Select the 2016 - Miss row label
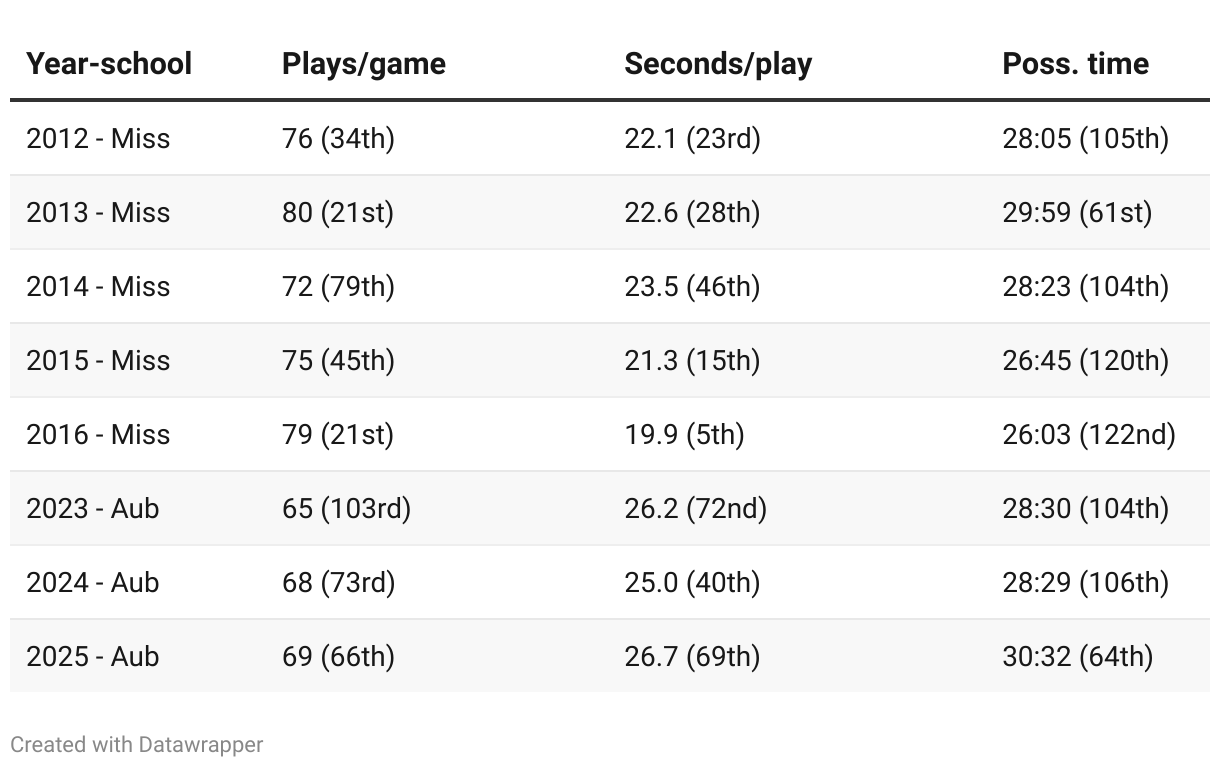Screen dimensions: 1220x768 coord(98,435)
